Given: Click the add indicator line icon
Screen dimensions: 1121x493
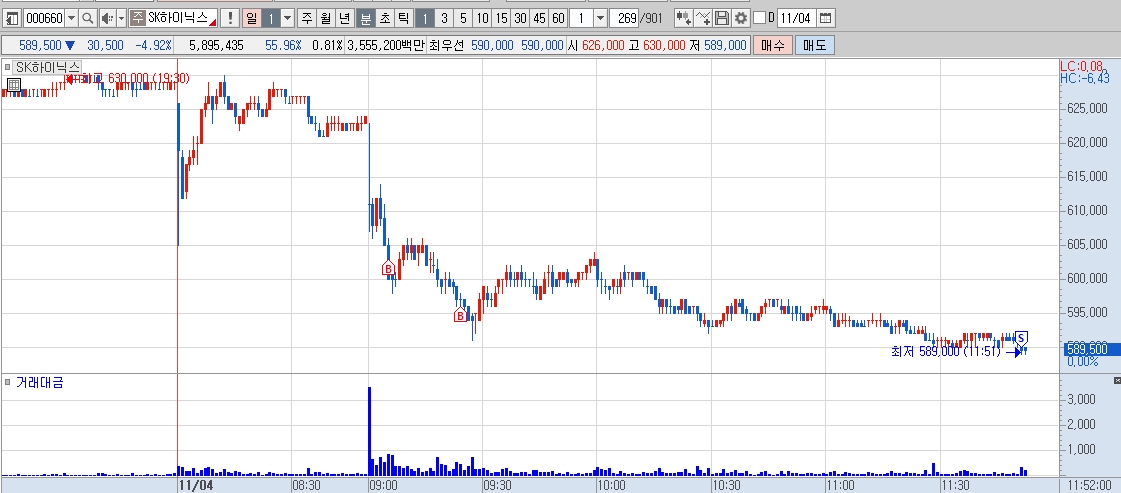Looking at the screenshot, I should tap(703, 18).
